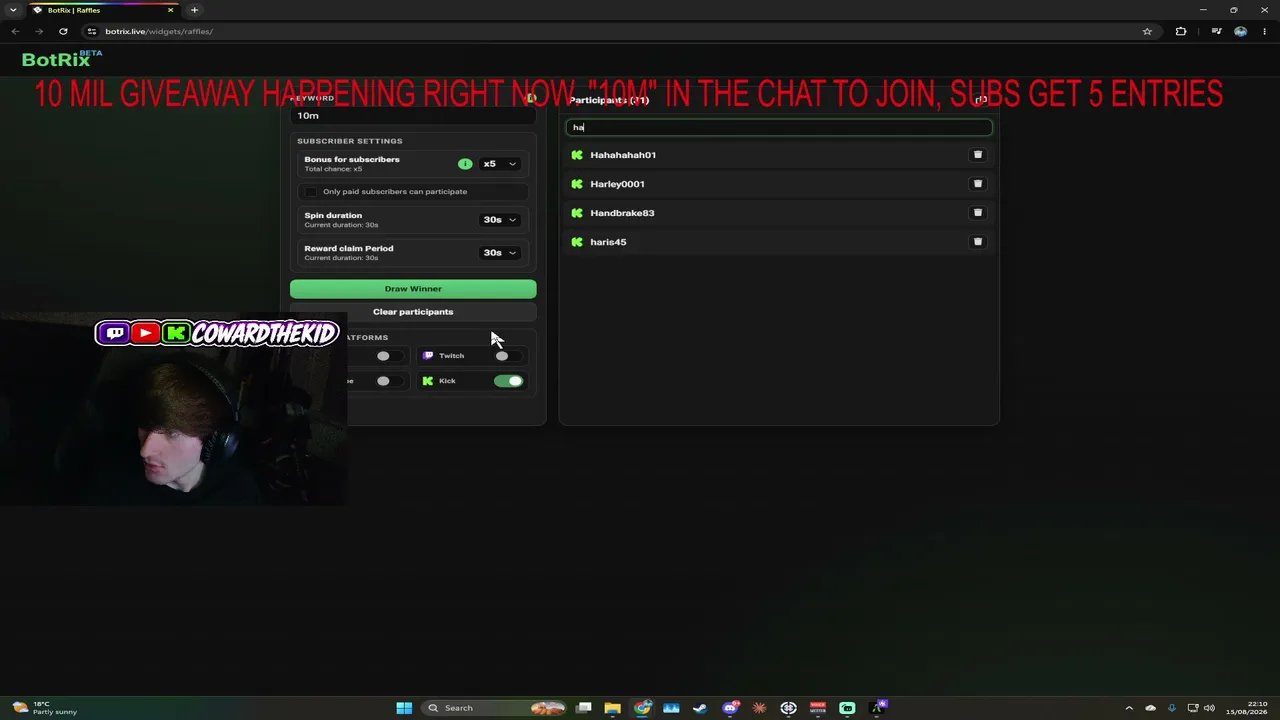Click the Spin duration label

(333, 216)
